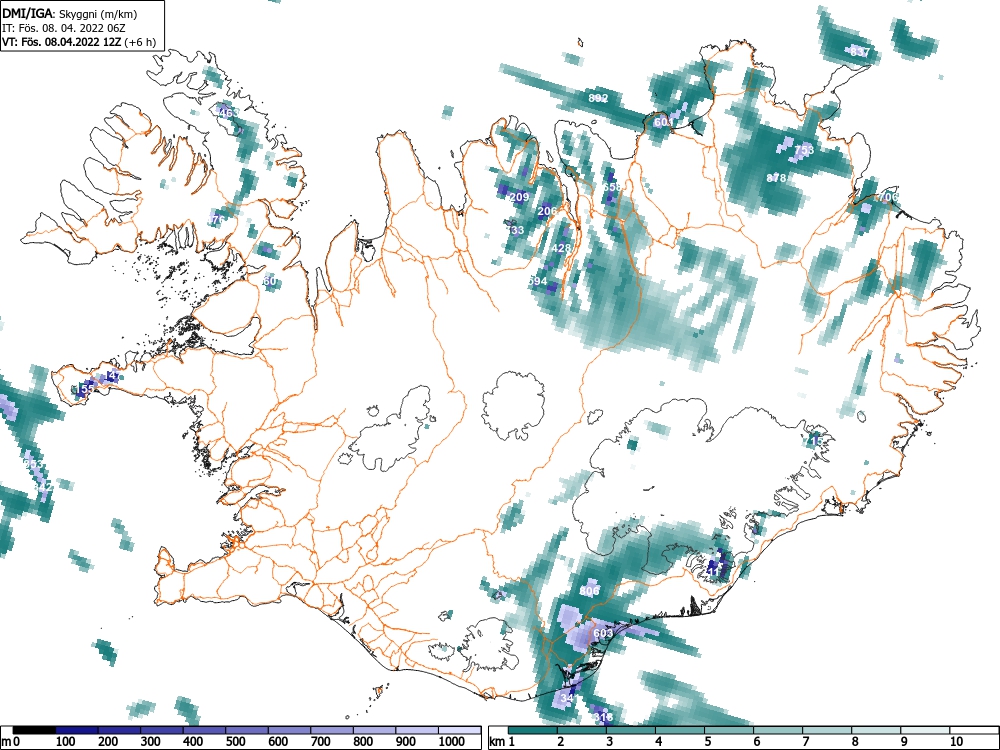Viewport: 1000px width, 750px height.
Task: Select the 206 visibility value
Action: (x=547, y=211)
